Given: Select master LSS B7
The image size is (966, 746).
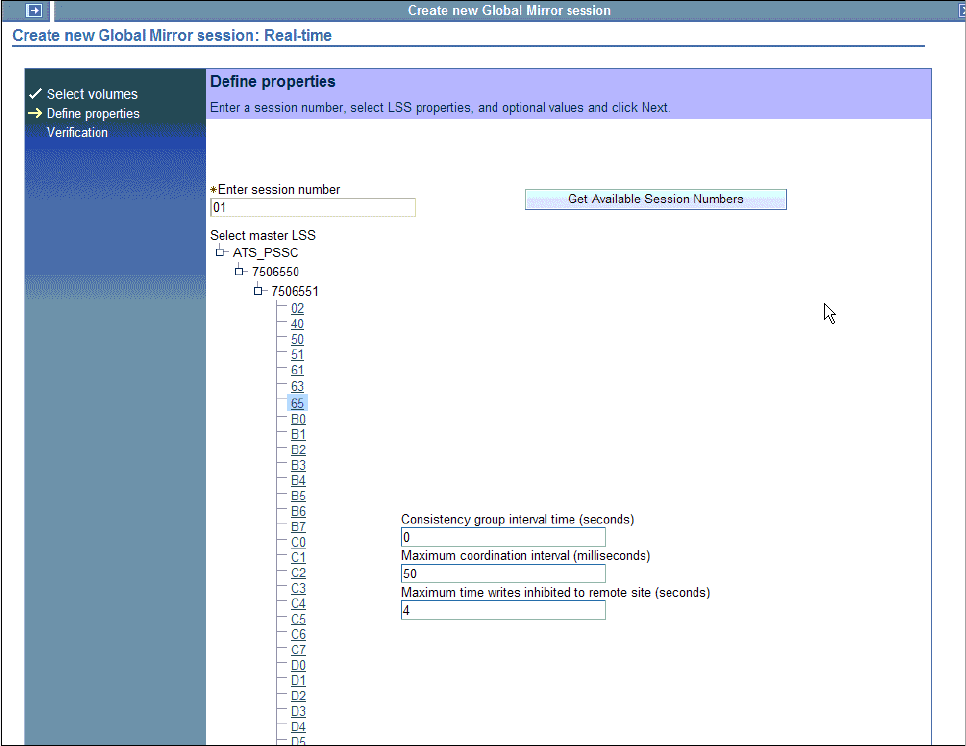Looking at the screenshot, I should pos(298,527).
